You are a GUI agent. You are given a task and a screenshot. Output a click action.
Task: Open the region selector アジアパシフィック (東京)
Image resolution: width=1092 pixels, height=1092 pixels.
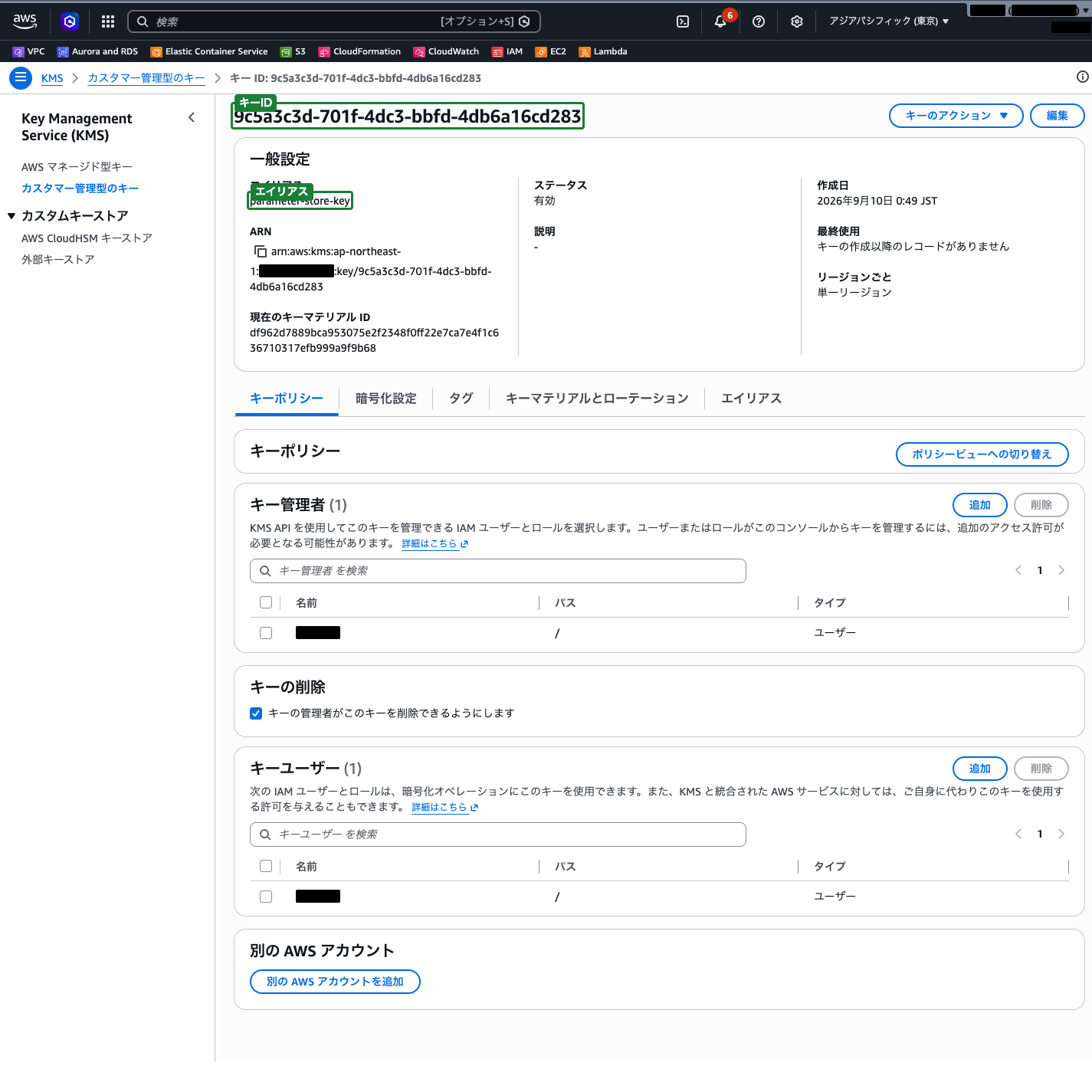[x=889, y=21]
